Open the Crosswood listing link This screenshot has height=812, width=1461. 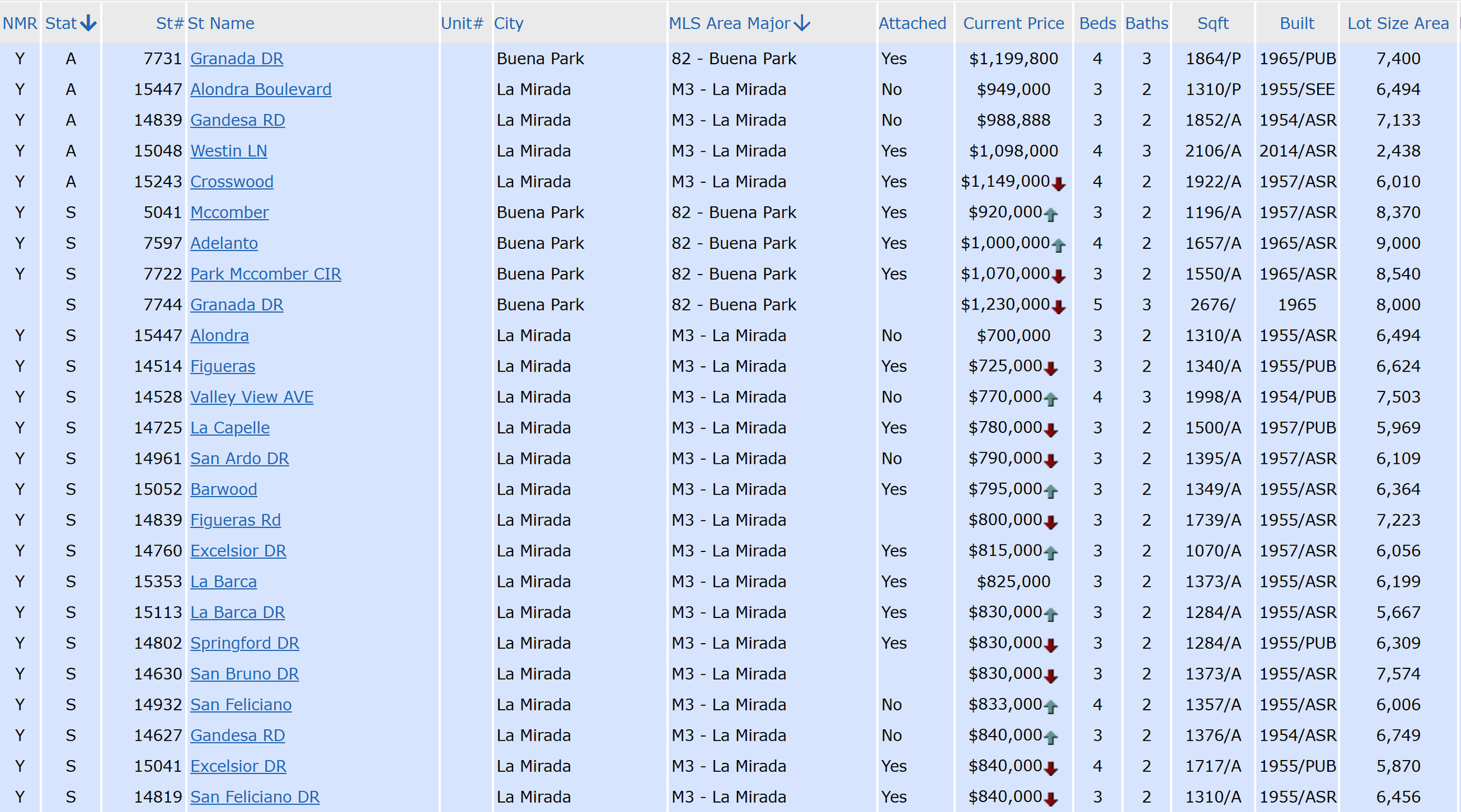(x=231, y=182)
